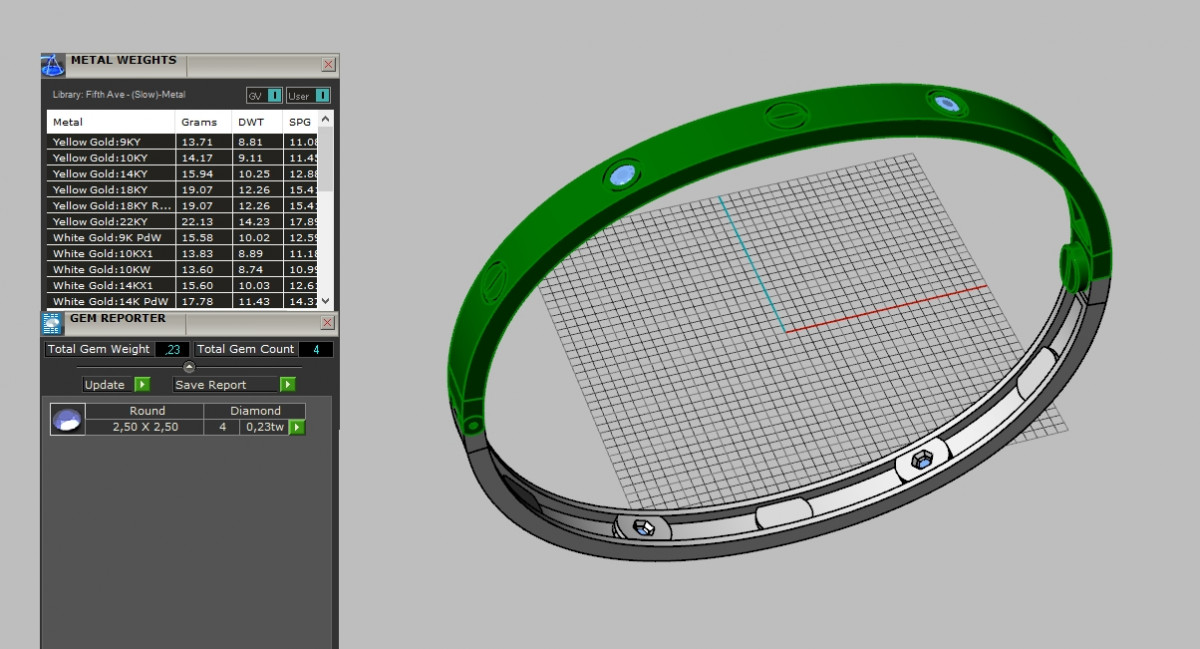Select the White Gold:14K PdW row
Screen dimensions: 1200x649
coord(110,301)
